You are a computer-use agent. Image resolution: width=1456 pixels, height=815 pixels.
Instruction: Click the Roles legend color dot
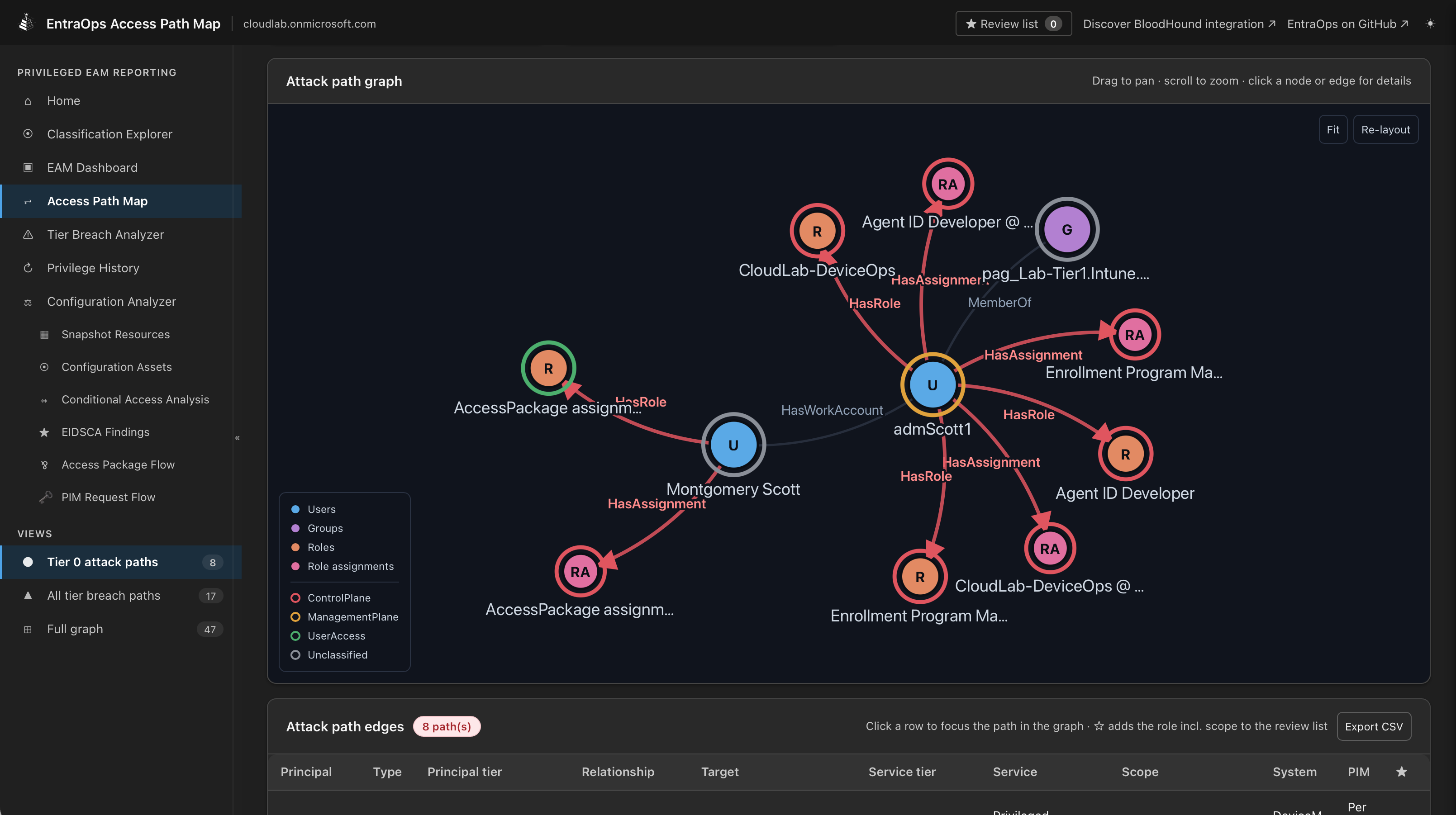pyautogui.click(x=295, y=547)
